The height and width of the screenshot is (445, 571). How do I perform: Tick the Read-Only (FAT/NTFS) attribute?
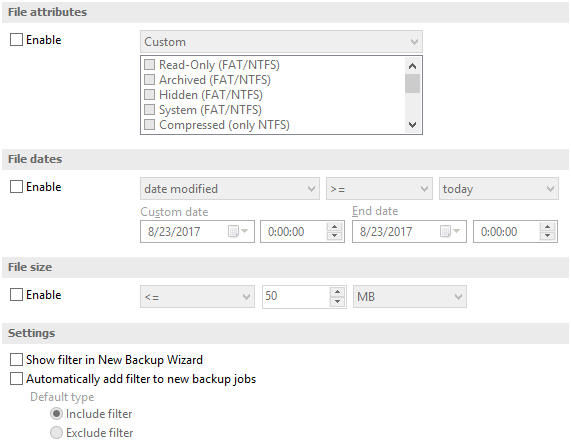[149, 64]
